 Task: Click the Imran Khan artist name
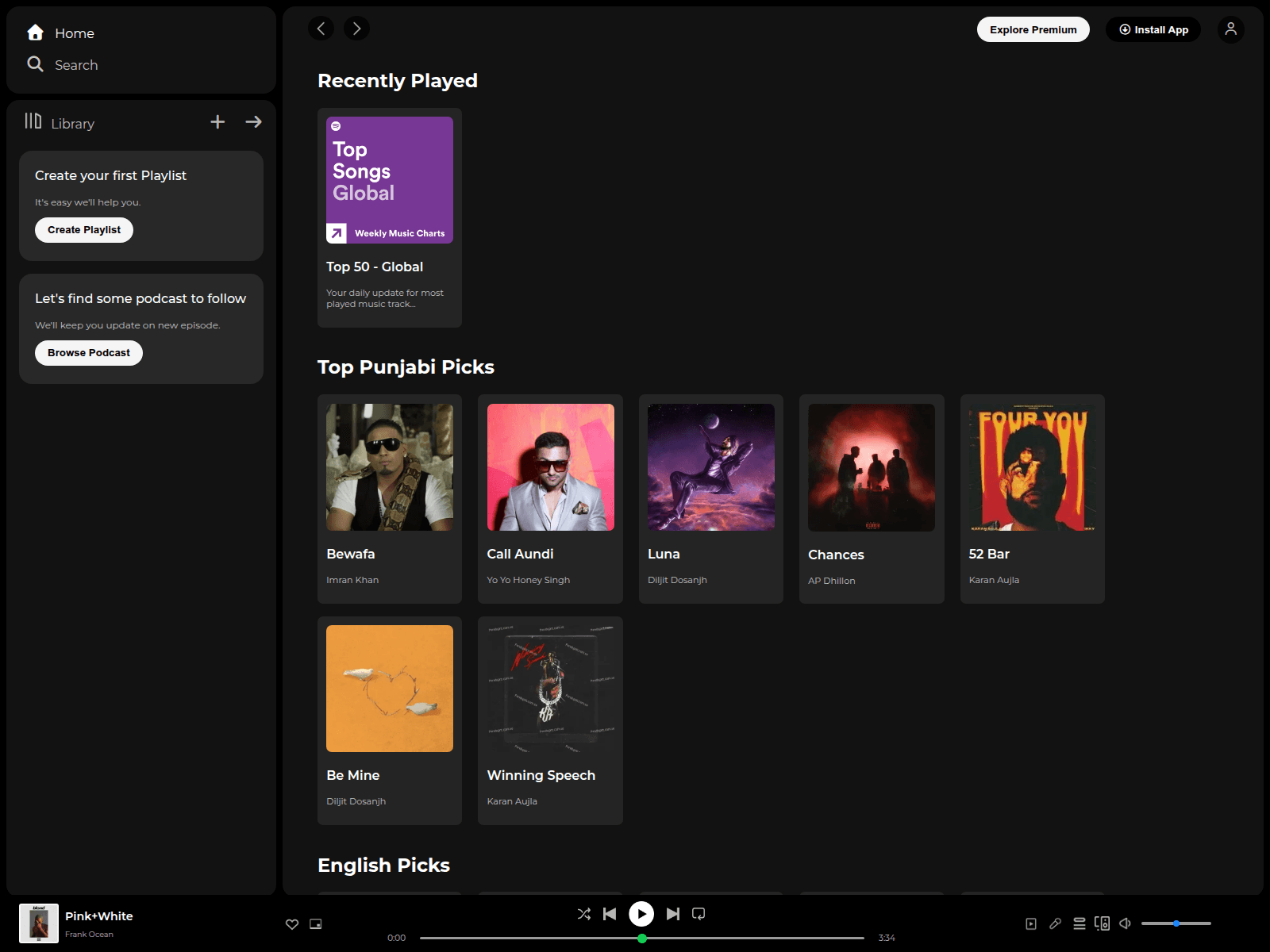click(x=352, y=580)
